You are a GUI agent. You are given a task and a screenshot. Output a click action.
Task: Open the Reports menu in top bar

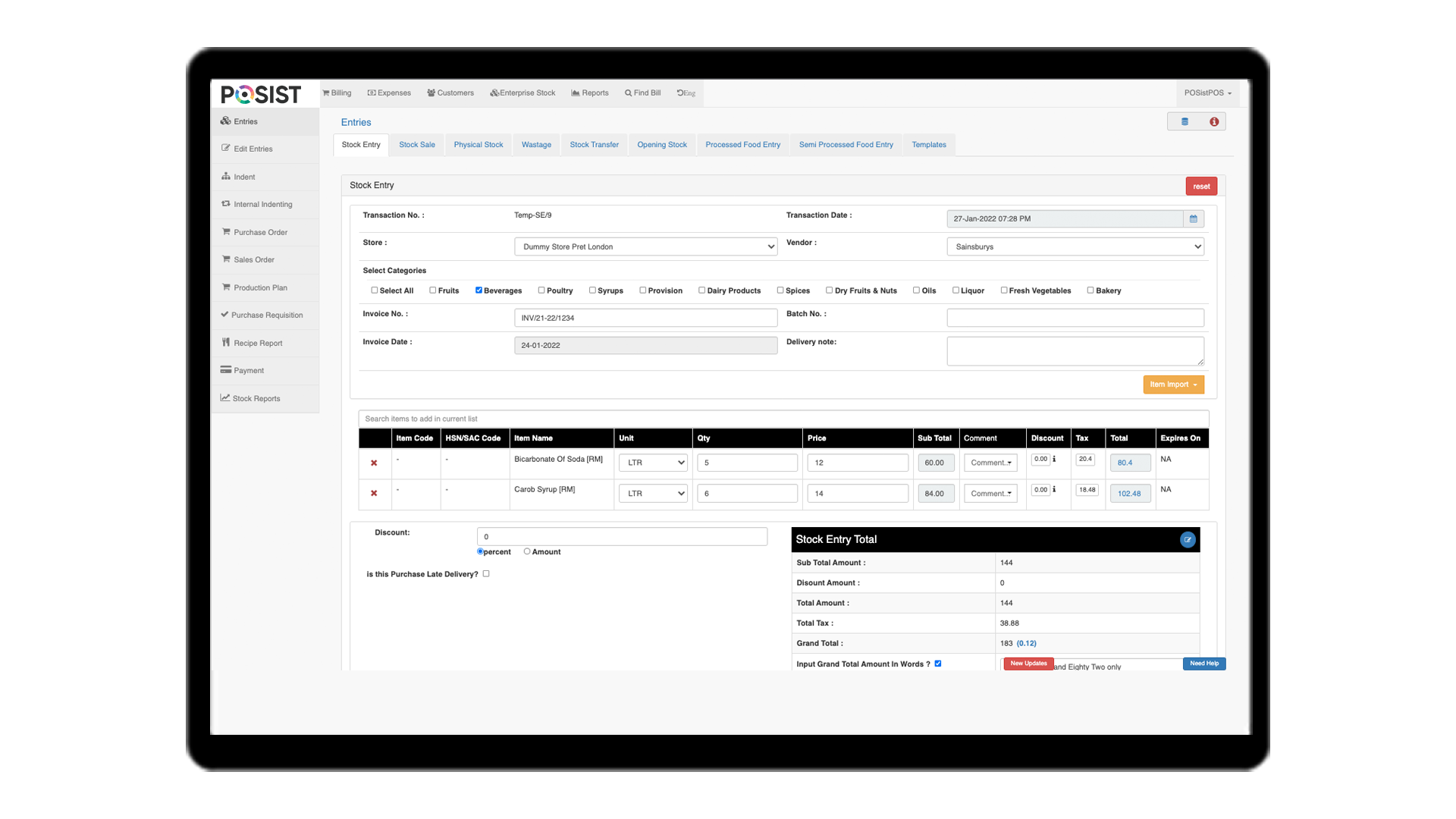(590, 93)
